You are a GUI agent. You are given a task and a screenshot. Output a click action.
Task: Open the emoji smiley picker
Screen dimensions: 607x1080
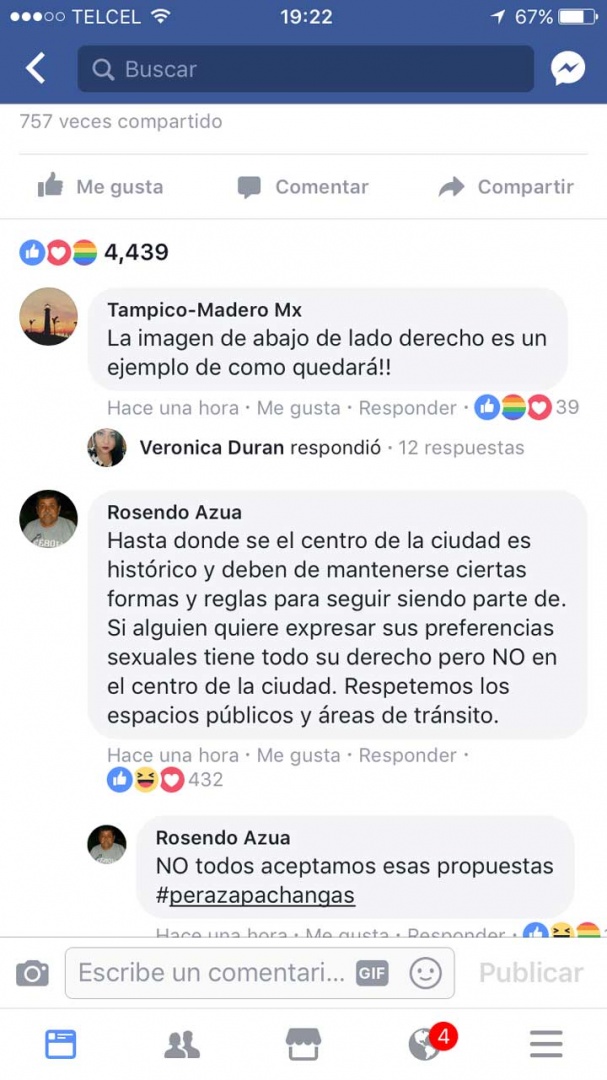pos(425,973)
